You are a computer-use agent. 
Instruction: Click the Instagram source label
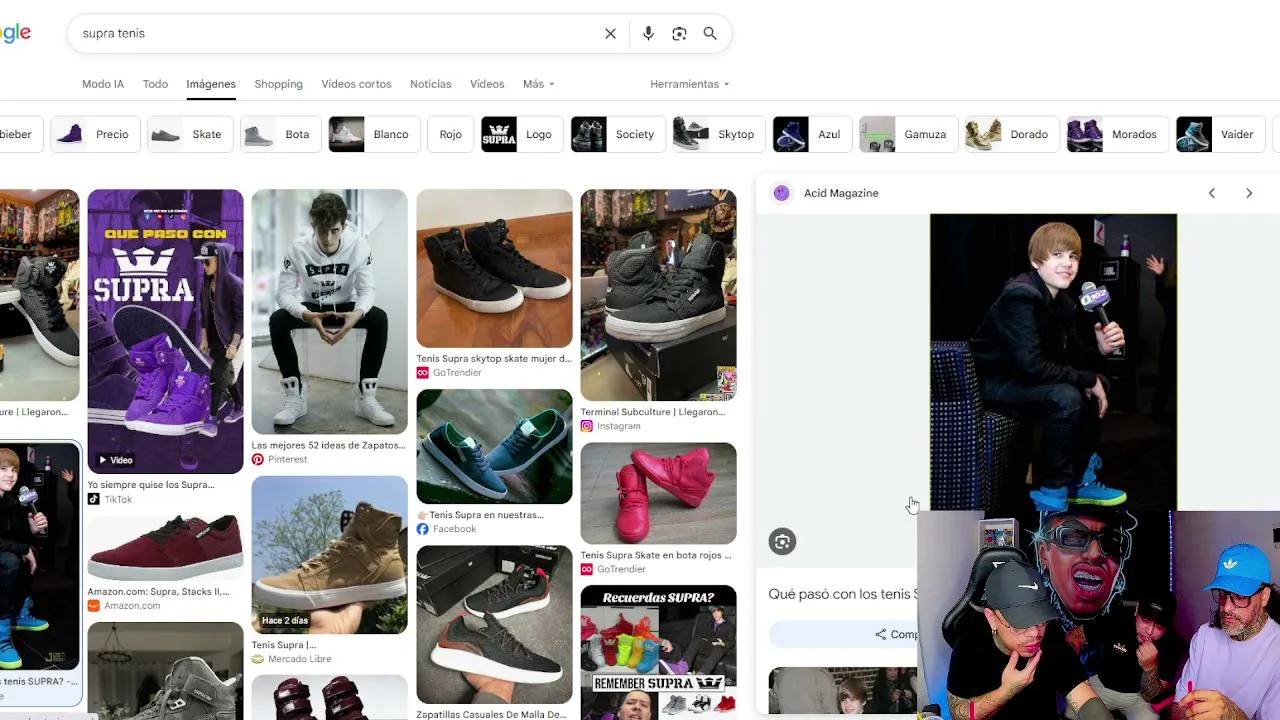point(611,426)
